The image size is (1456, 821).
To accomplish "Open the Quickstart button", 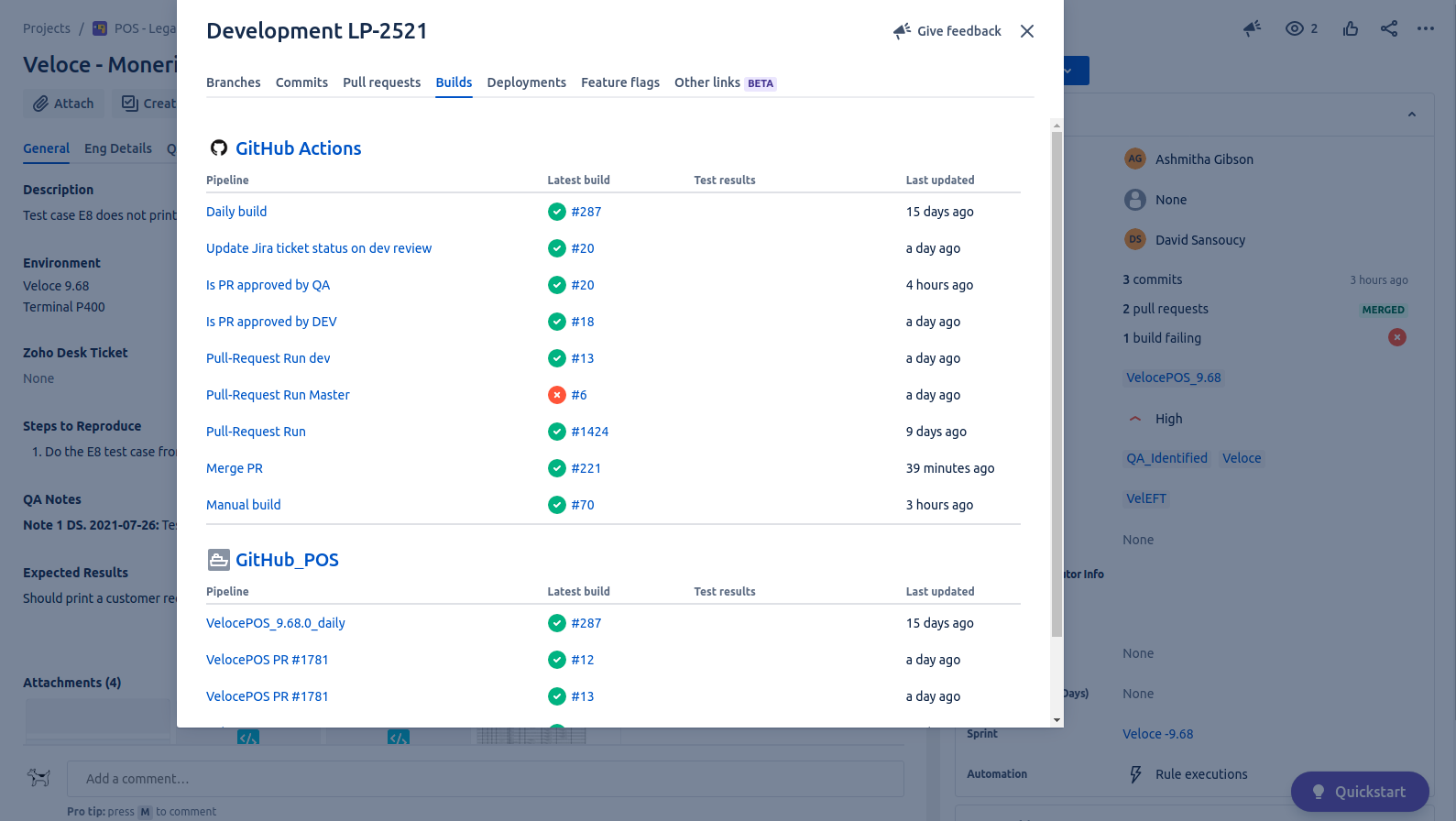I will [x=1360, y=792].
